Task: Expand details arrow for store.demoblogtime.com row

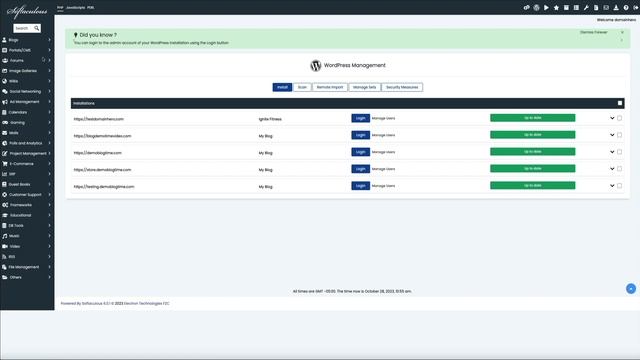Action: (612, 169)
